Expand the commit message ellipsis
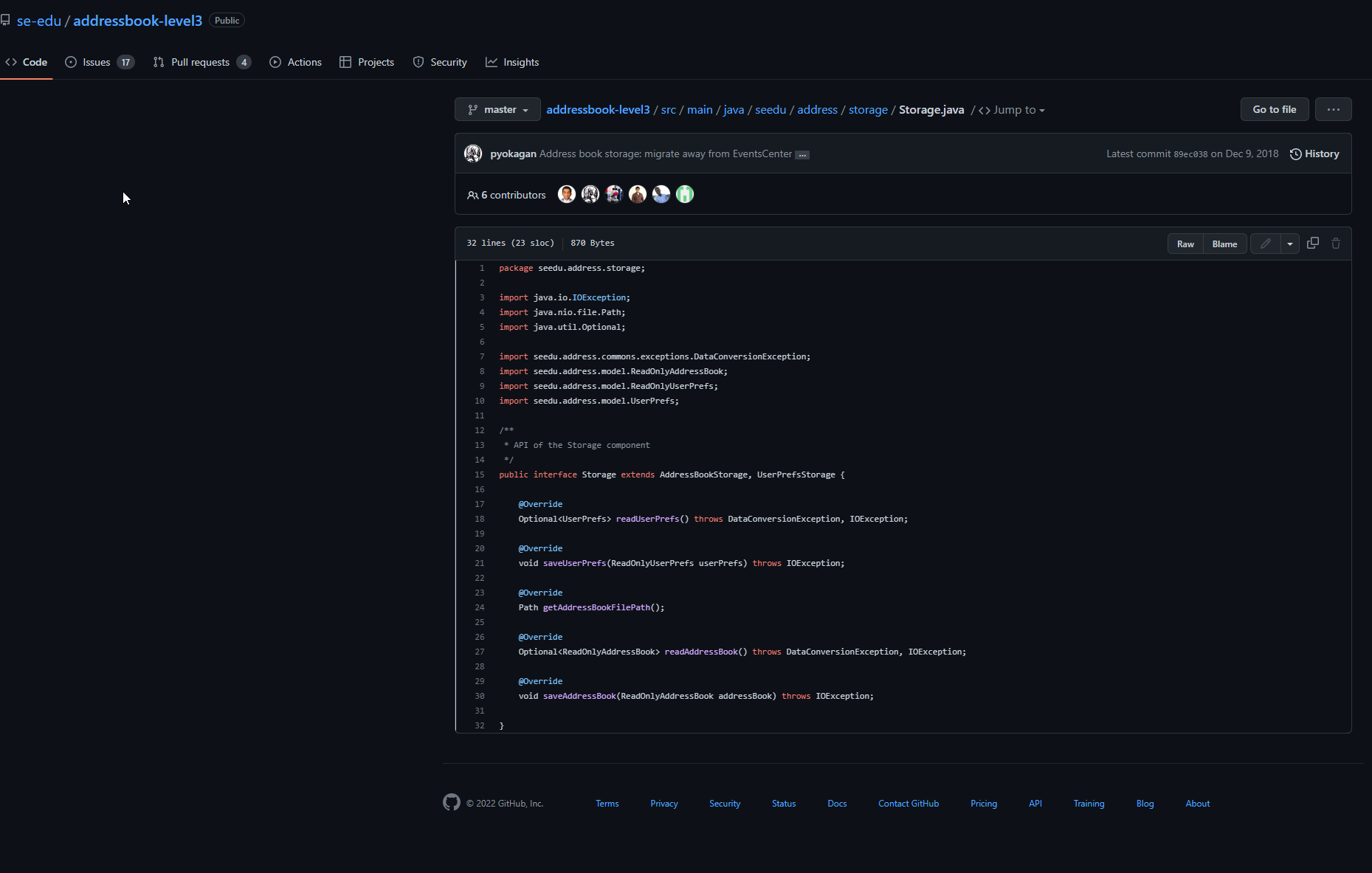Image resolution: width=1372 pixels, height=873 pixels. point(802,155)
